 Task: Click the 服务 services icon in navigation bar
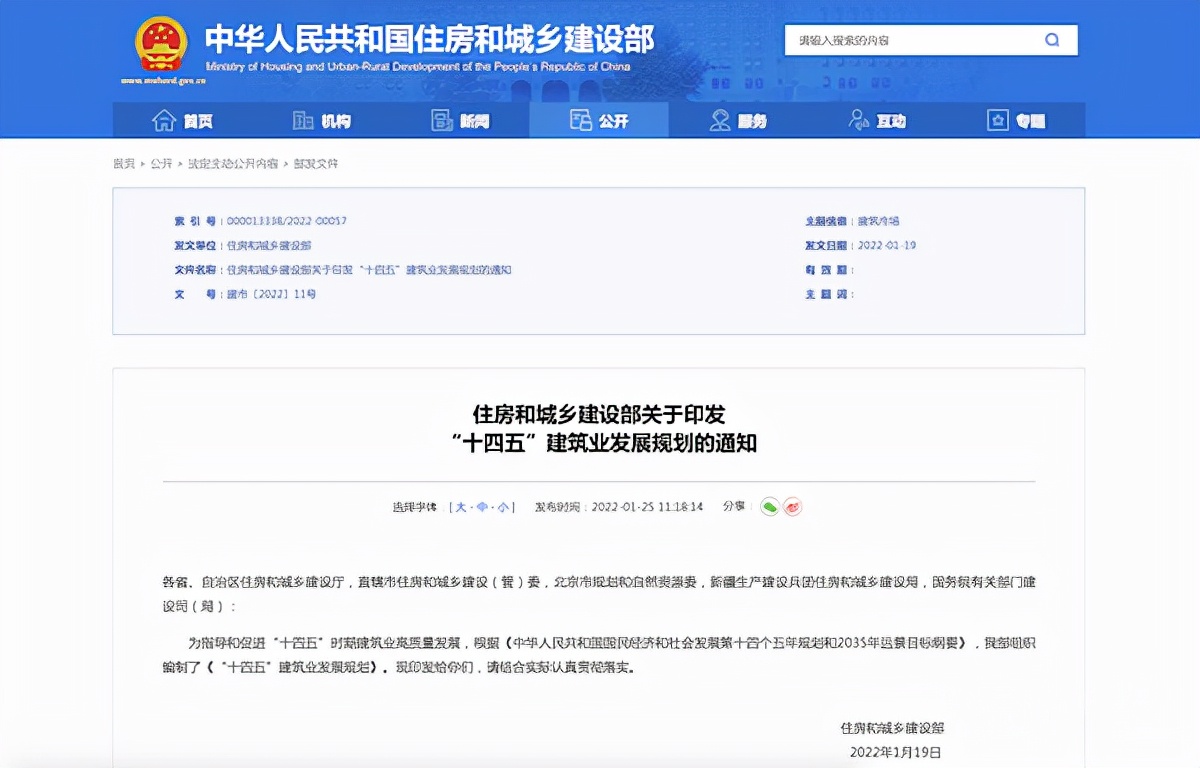tap(718, 119)
